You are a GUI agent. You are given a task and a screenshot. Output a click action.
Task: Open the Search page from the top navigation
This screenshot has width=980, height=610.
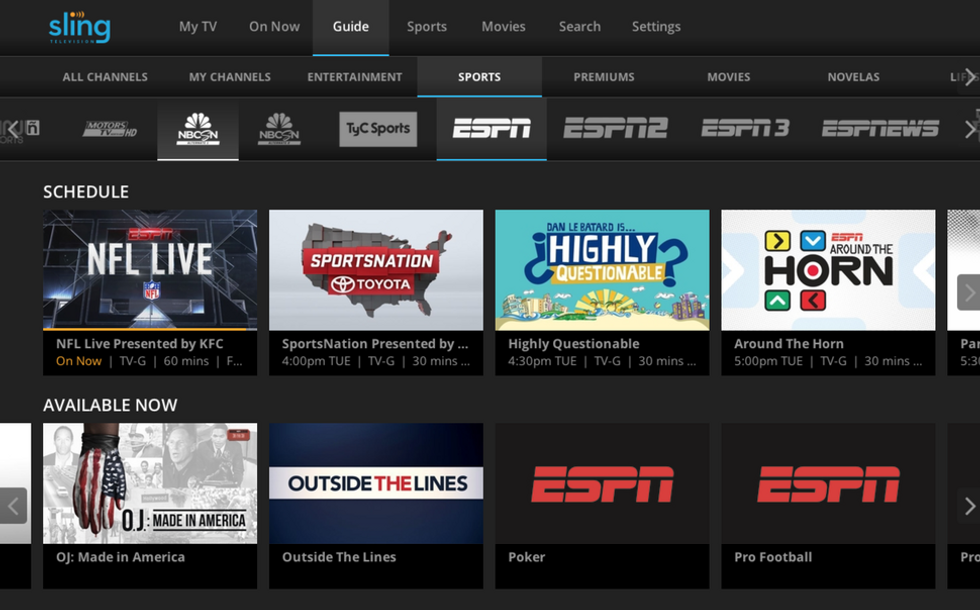(580, 27)
